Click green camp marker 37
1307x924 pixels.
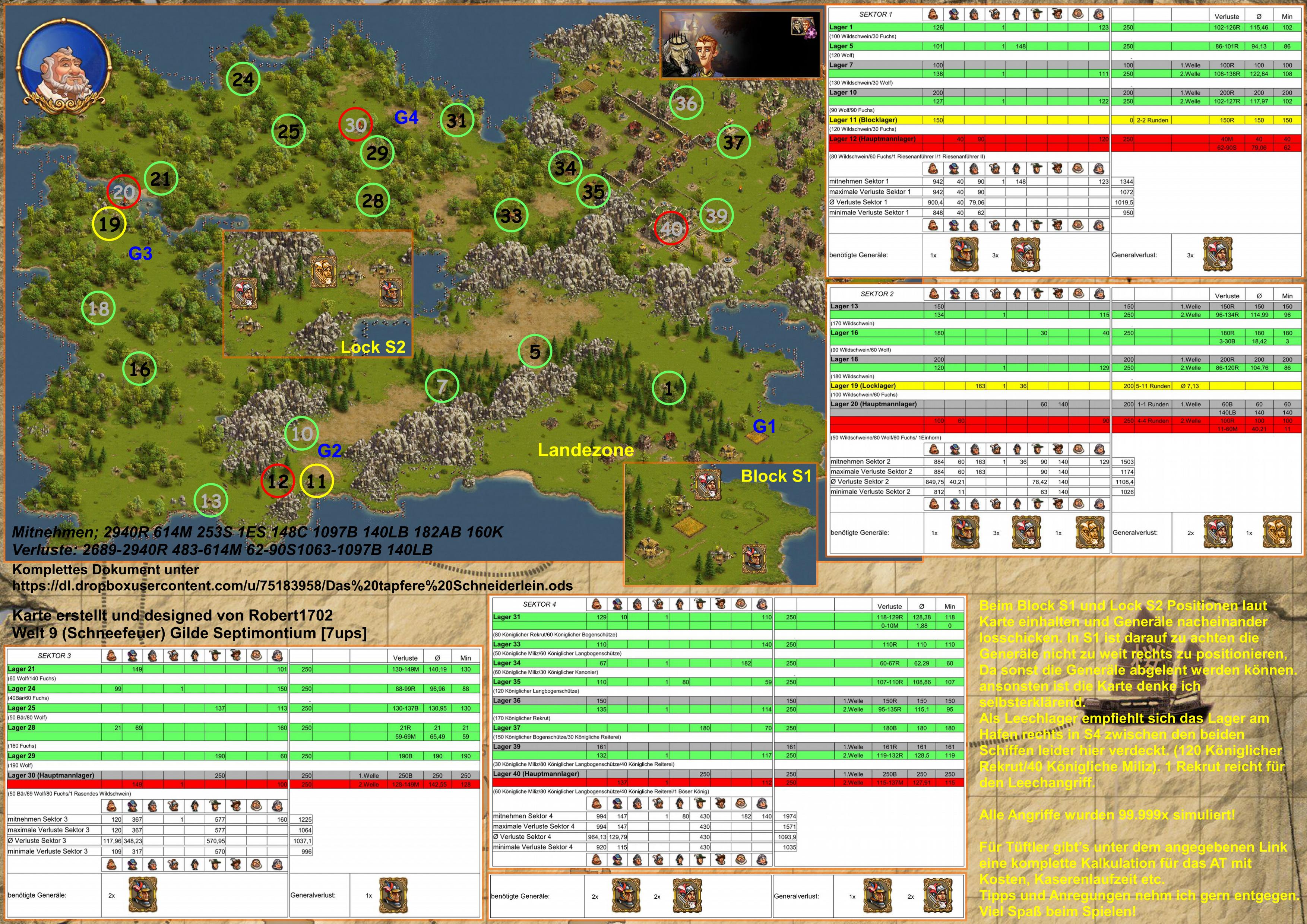733,142
